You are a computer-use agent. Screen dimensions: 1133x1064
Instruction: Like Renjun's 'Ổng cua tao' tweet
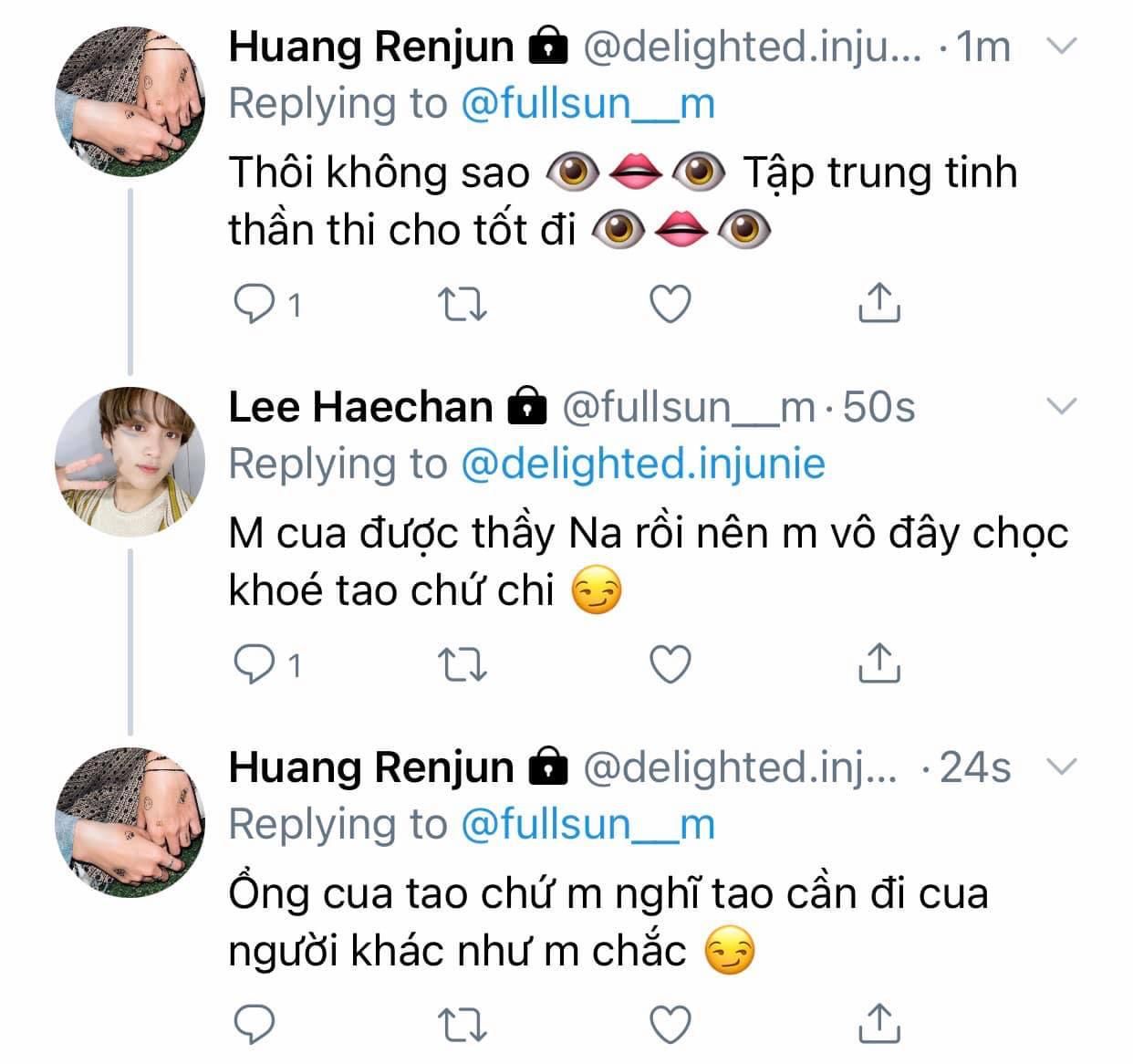(x=672, y=1024)
